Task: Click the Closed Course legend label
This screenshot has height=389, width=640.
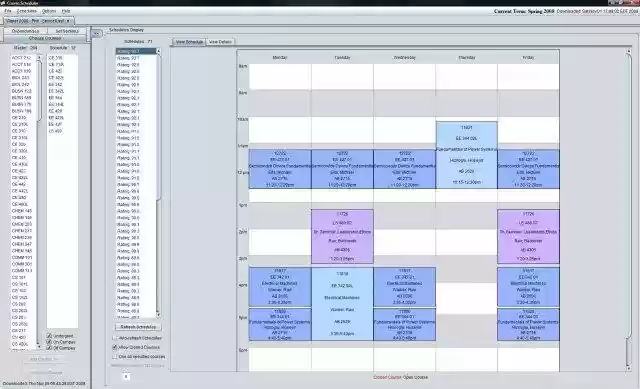Action: 387,377
